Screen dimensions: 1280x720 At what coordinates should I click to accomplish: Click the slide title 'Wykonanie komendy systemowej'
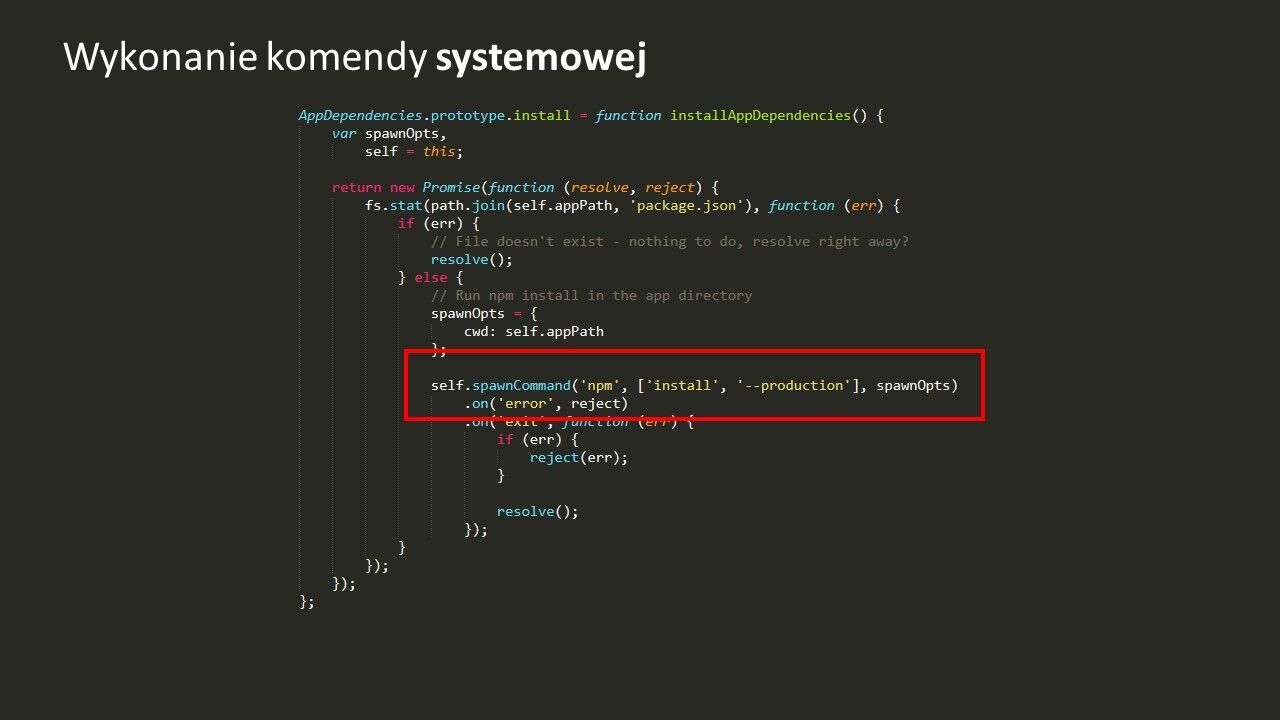tap(355, 58)
